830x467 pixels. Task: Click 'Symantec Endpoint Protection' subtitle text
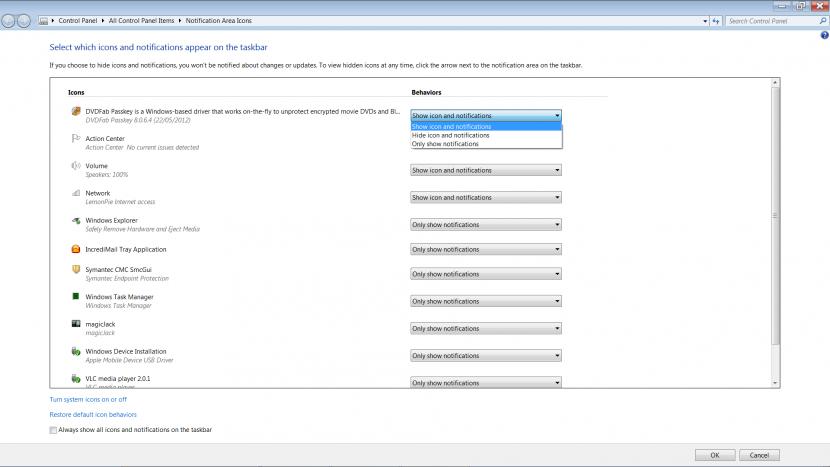127,279
